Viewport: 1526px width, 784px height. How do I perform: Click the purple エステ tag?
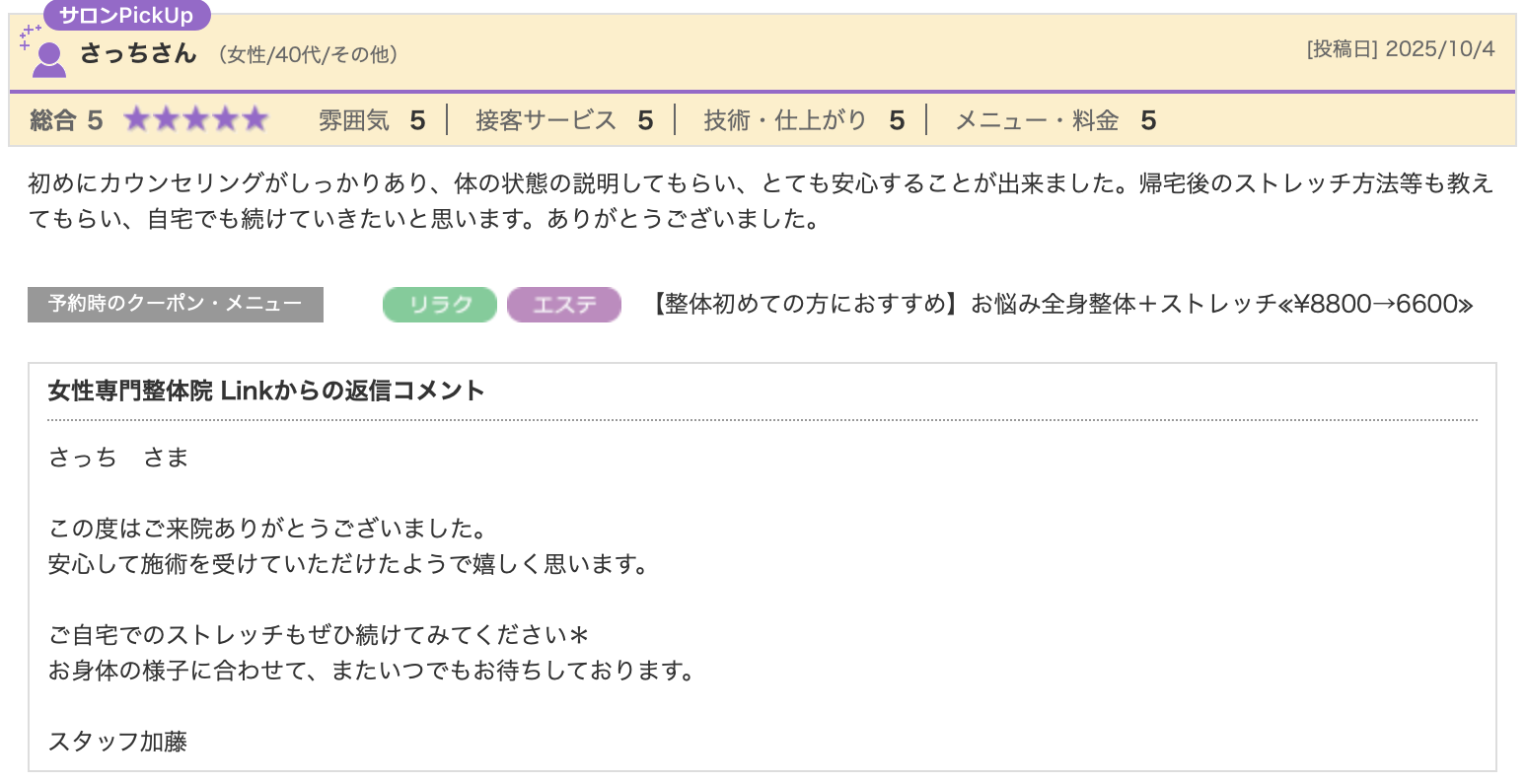coord(564,305)
